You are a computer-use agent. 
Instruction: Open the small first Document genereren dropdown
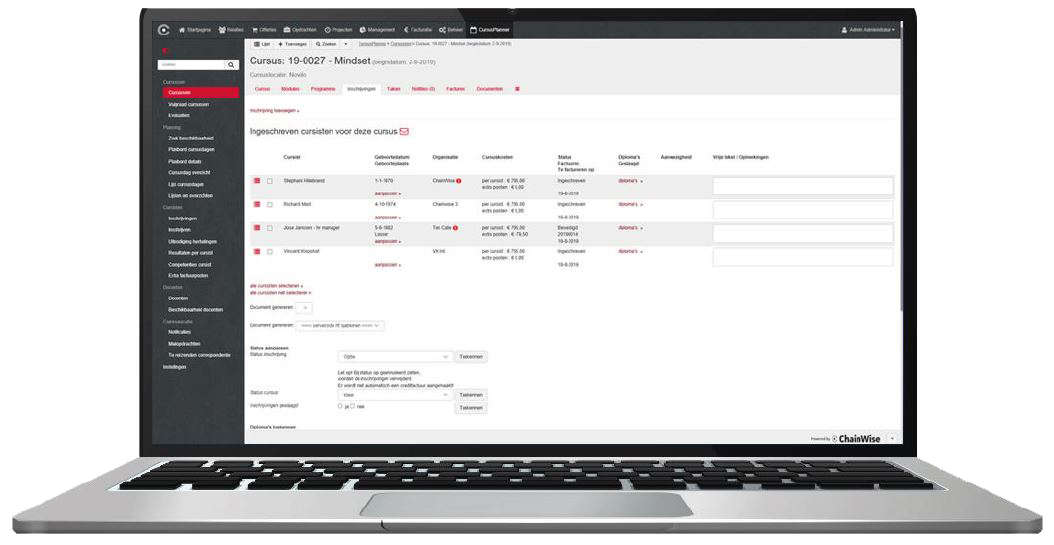[304, 308]
